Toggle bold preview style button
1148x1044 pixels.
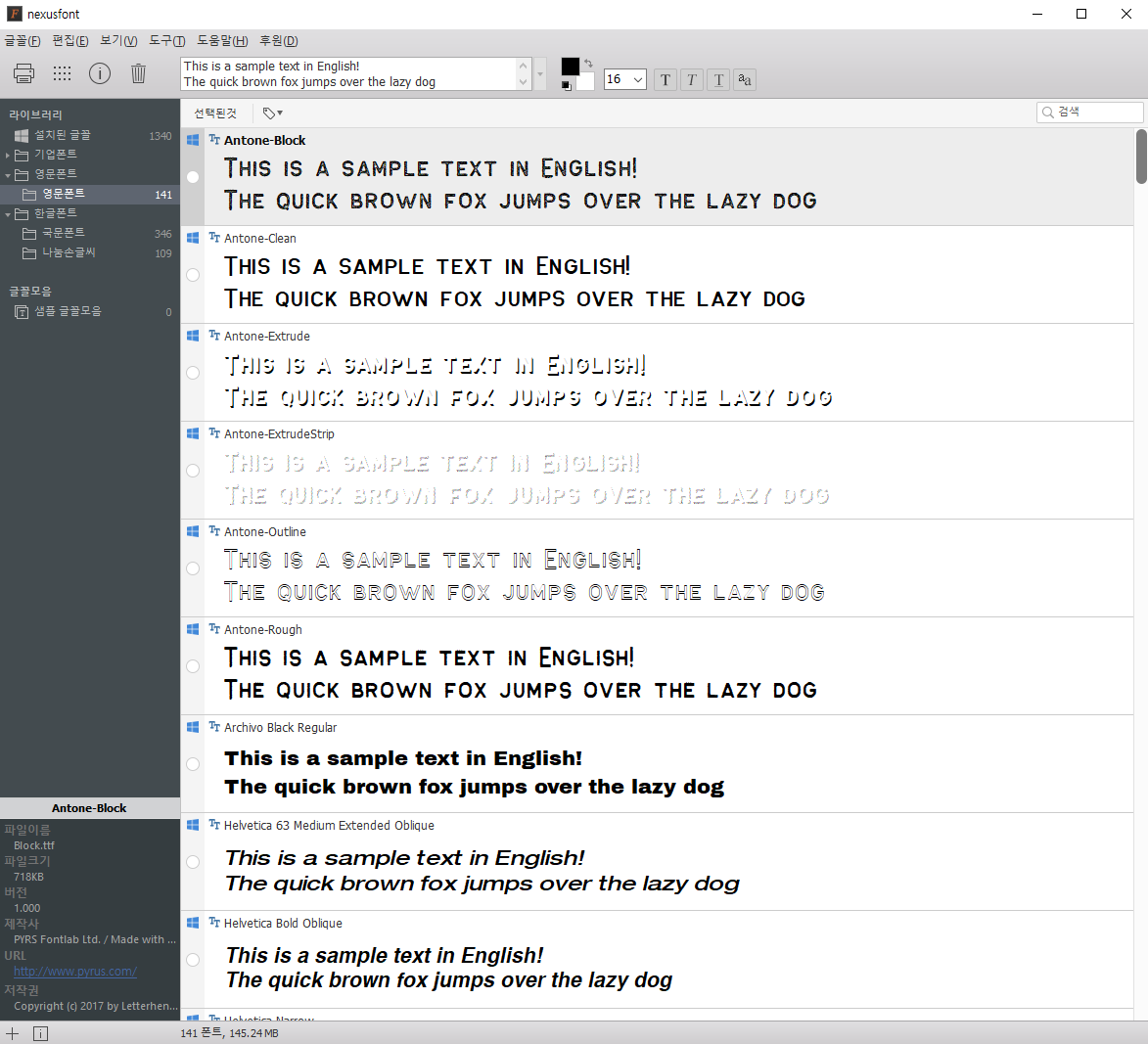665,80
